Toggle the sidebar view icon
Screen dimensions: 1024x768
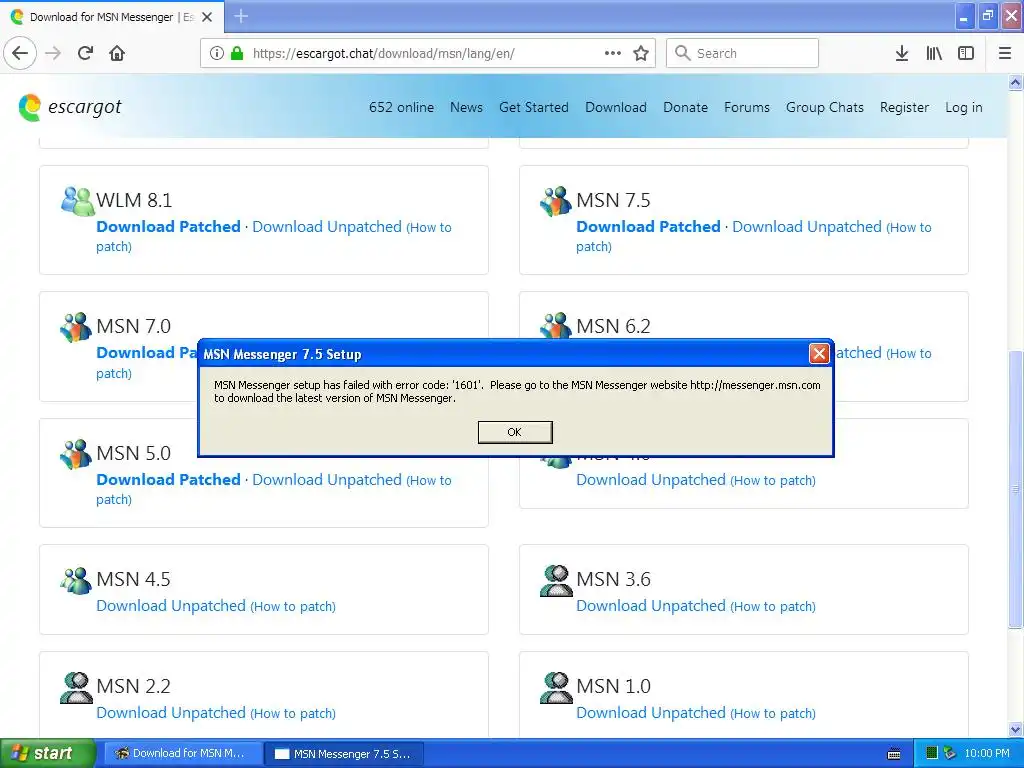tap(966, 53)
